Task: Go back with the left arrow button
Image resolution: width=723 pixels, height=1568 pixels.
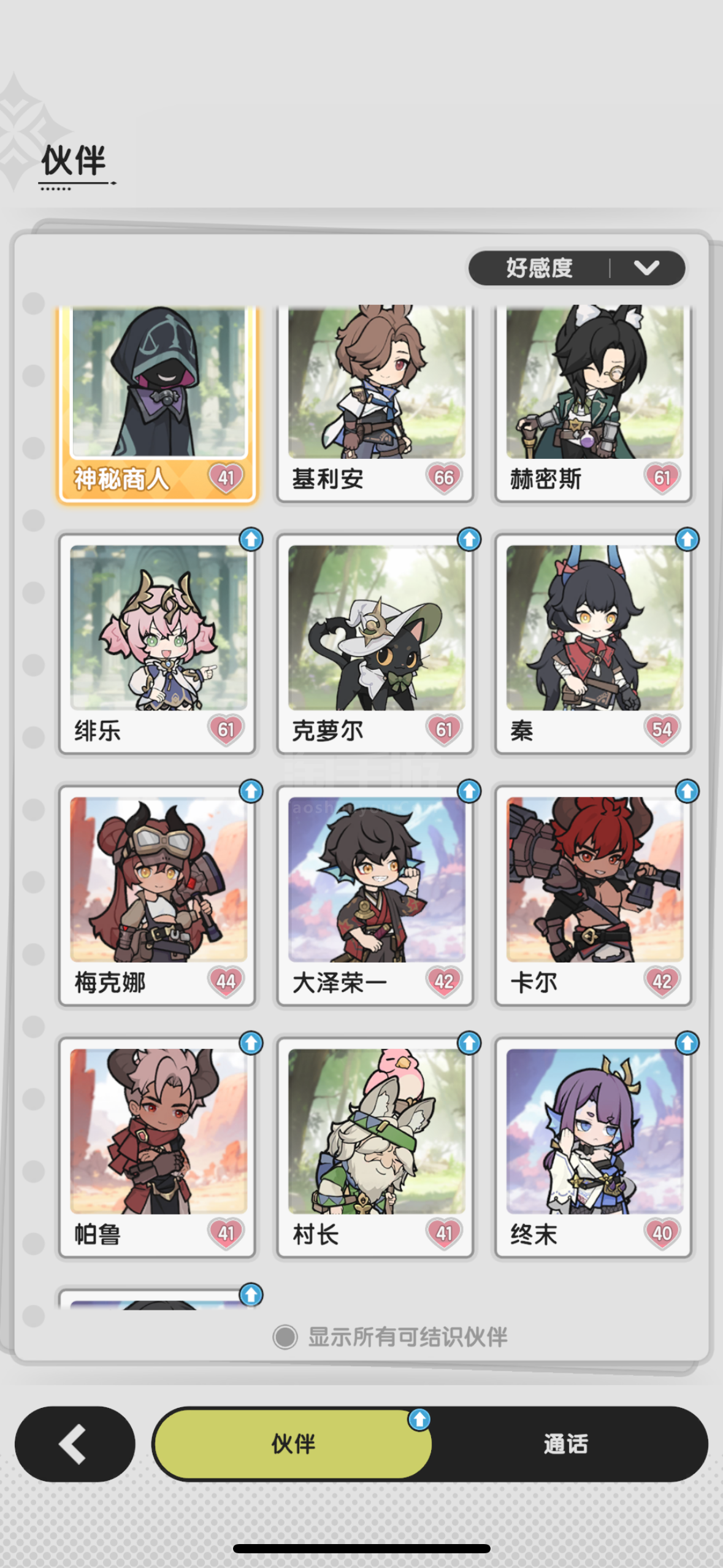Action: pos(75,1444)
